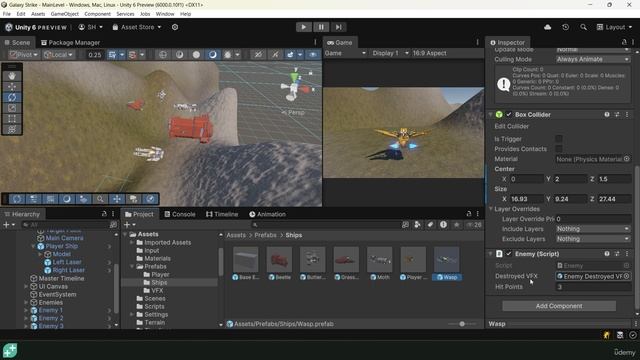Open the Exclude Layers dropdown
The width and height of the screenshot is (640, 360).
593,239
